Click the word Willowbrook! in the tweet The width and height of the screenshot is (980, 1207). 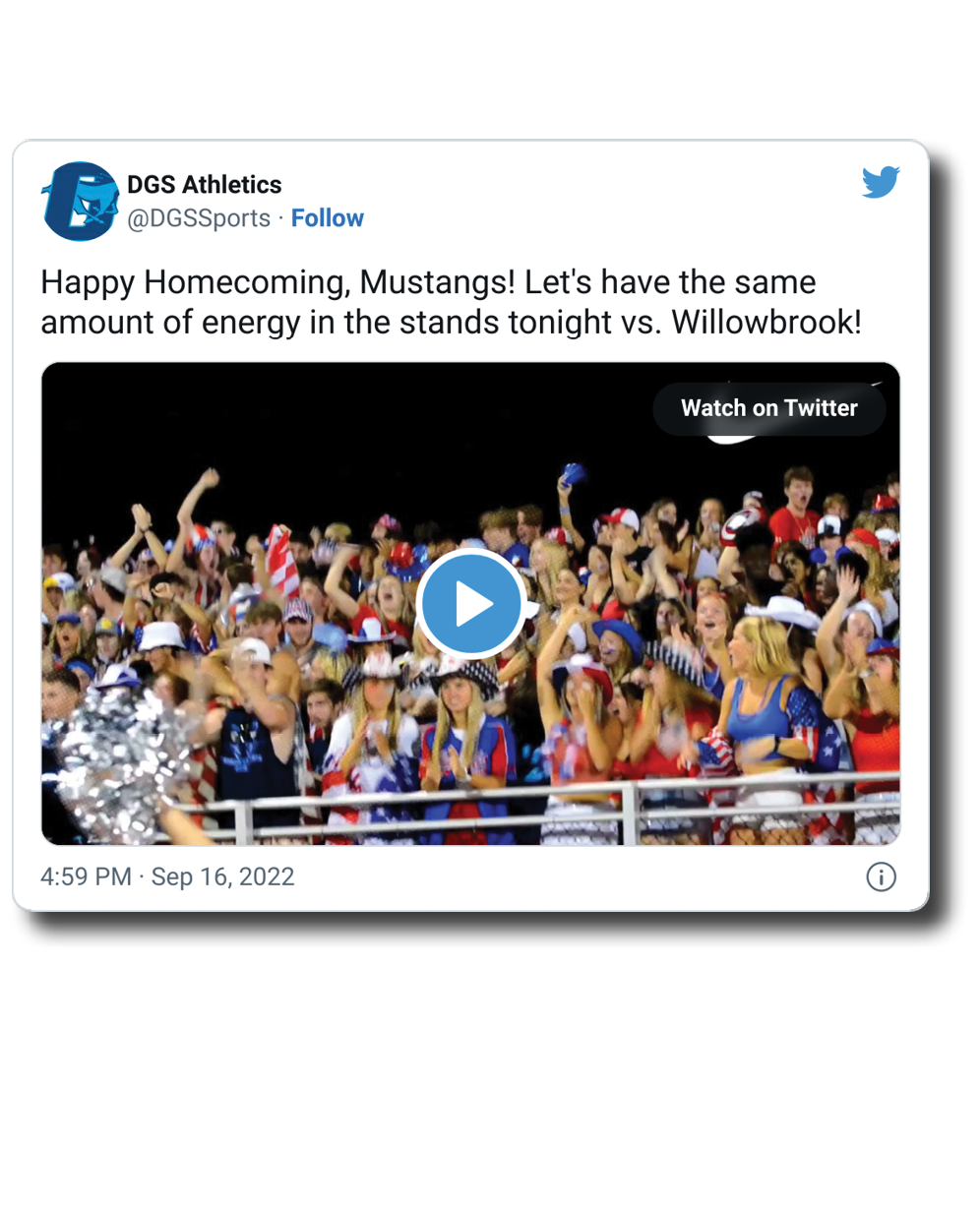point(766,322)
